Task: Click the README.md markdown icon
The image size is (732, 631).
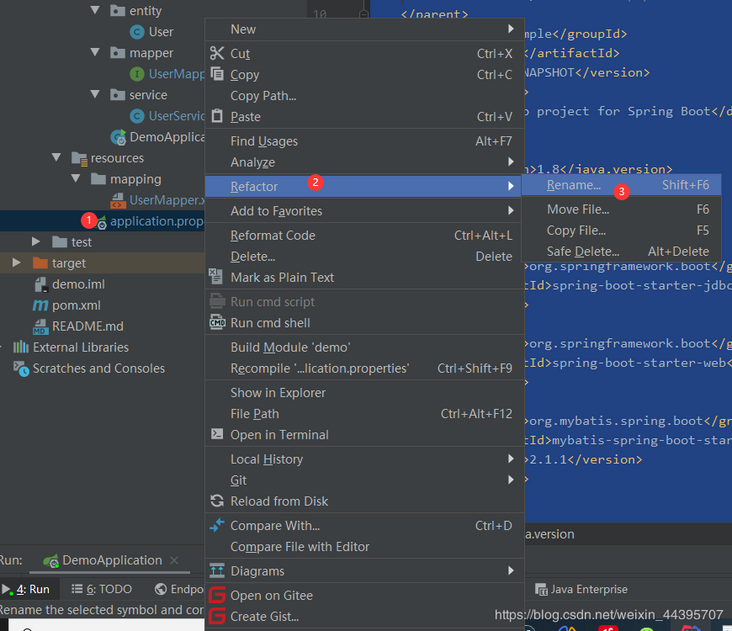Action: 41,326
